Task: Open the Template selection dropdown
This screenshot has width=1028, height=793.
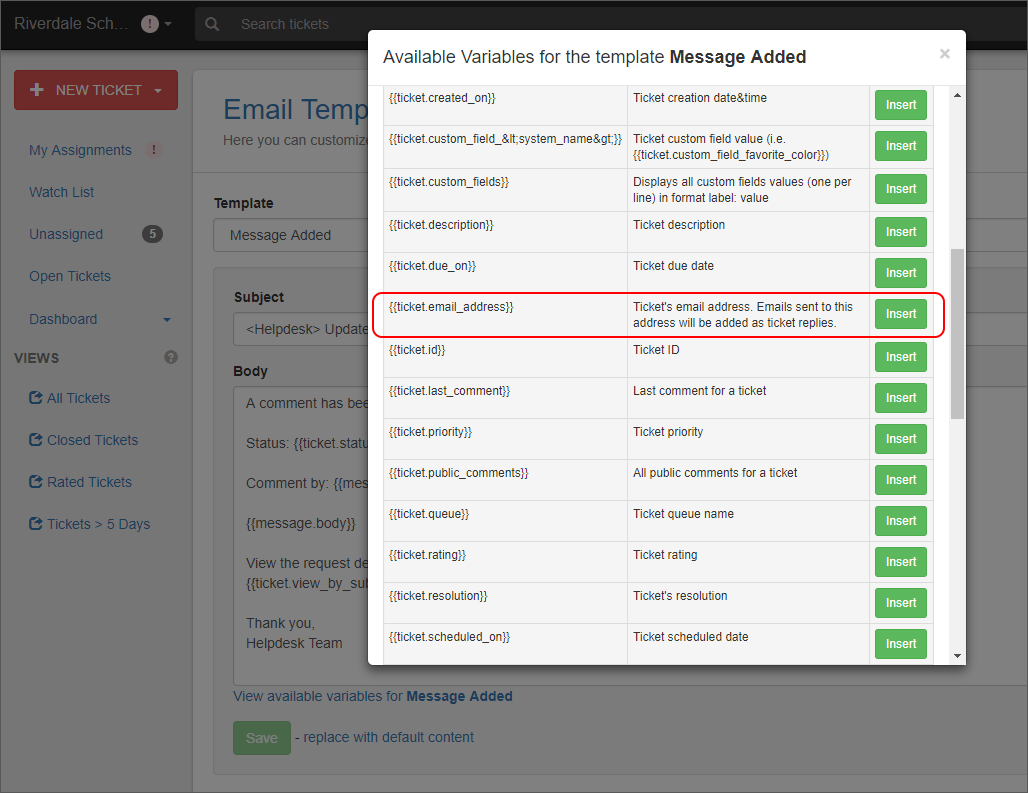Action: coord(290,235)
